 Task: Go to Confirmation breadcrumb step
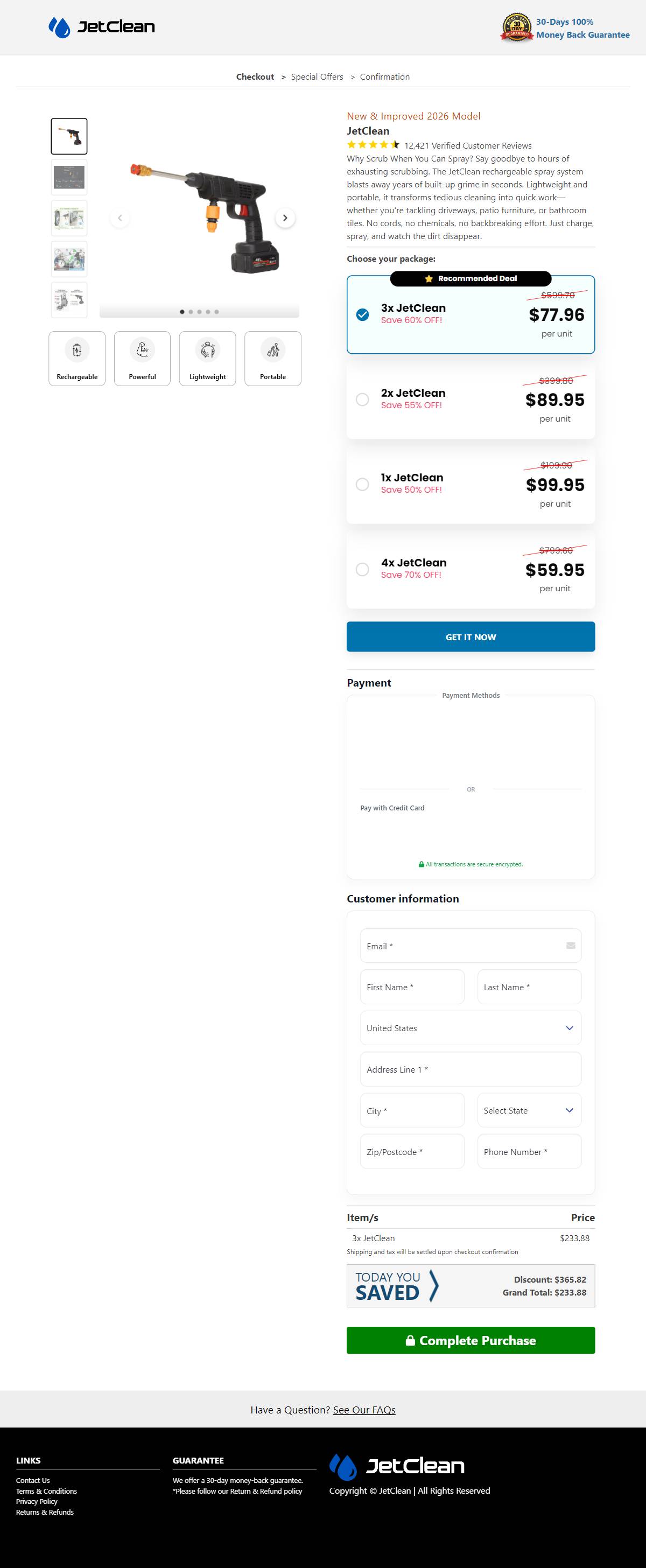tap(384, 76)
